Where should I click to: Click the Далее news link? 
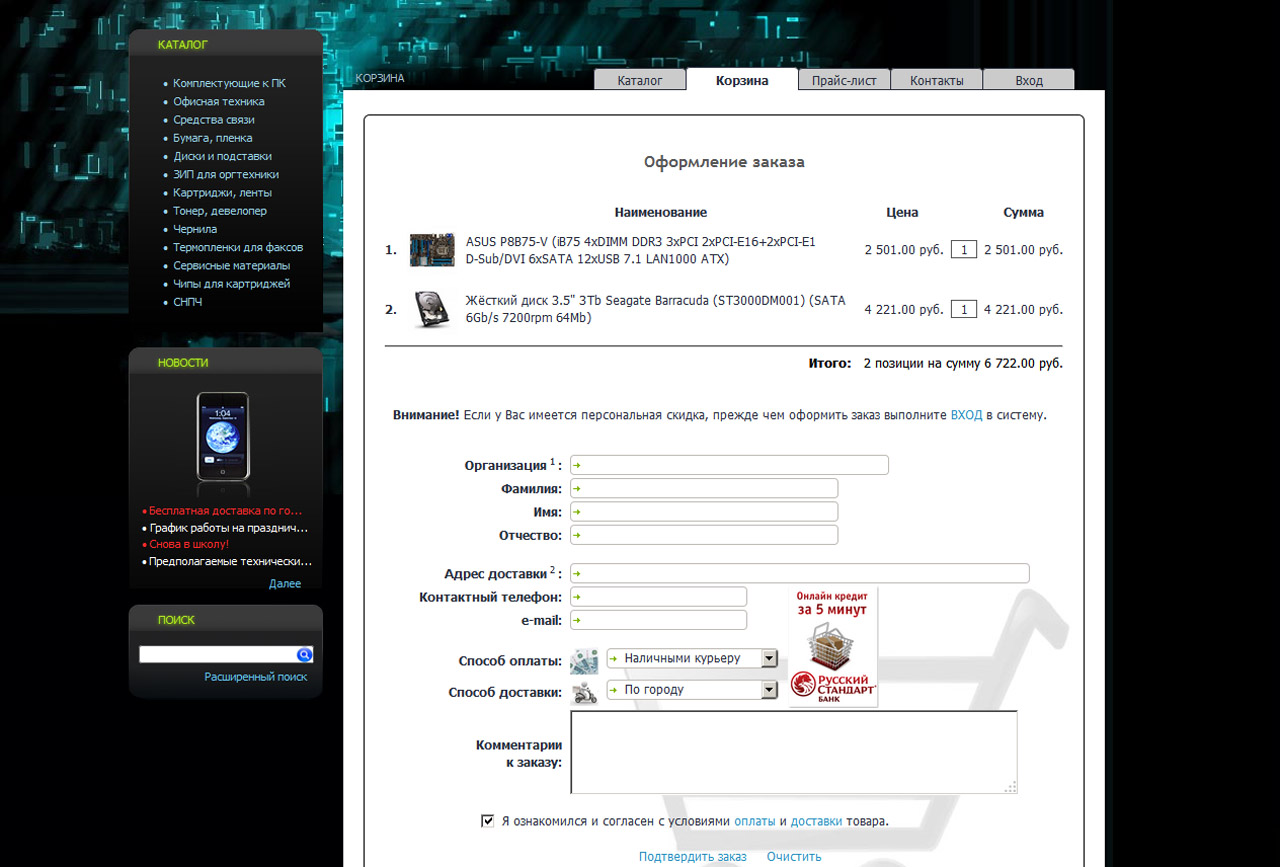click(x=285, y=583)
